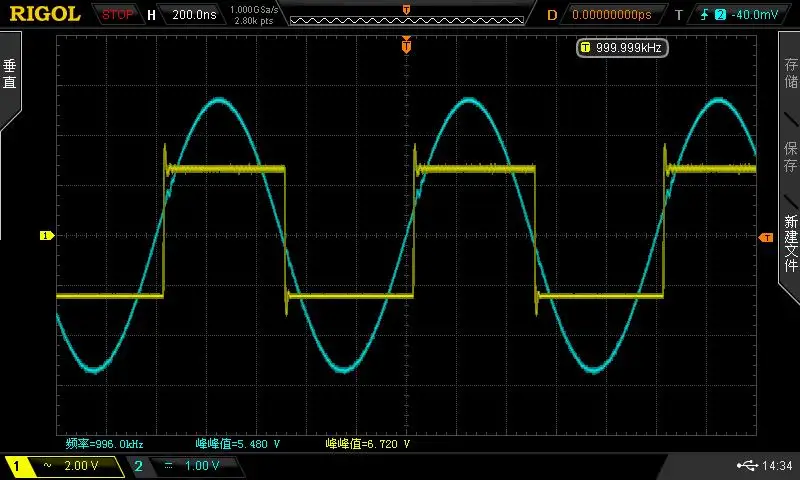Click the H horizontal label in top bar
Screen dimensions: 800x480
tap(151, 15)
